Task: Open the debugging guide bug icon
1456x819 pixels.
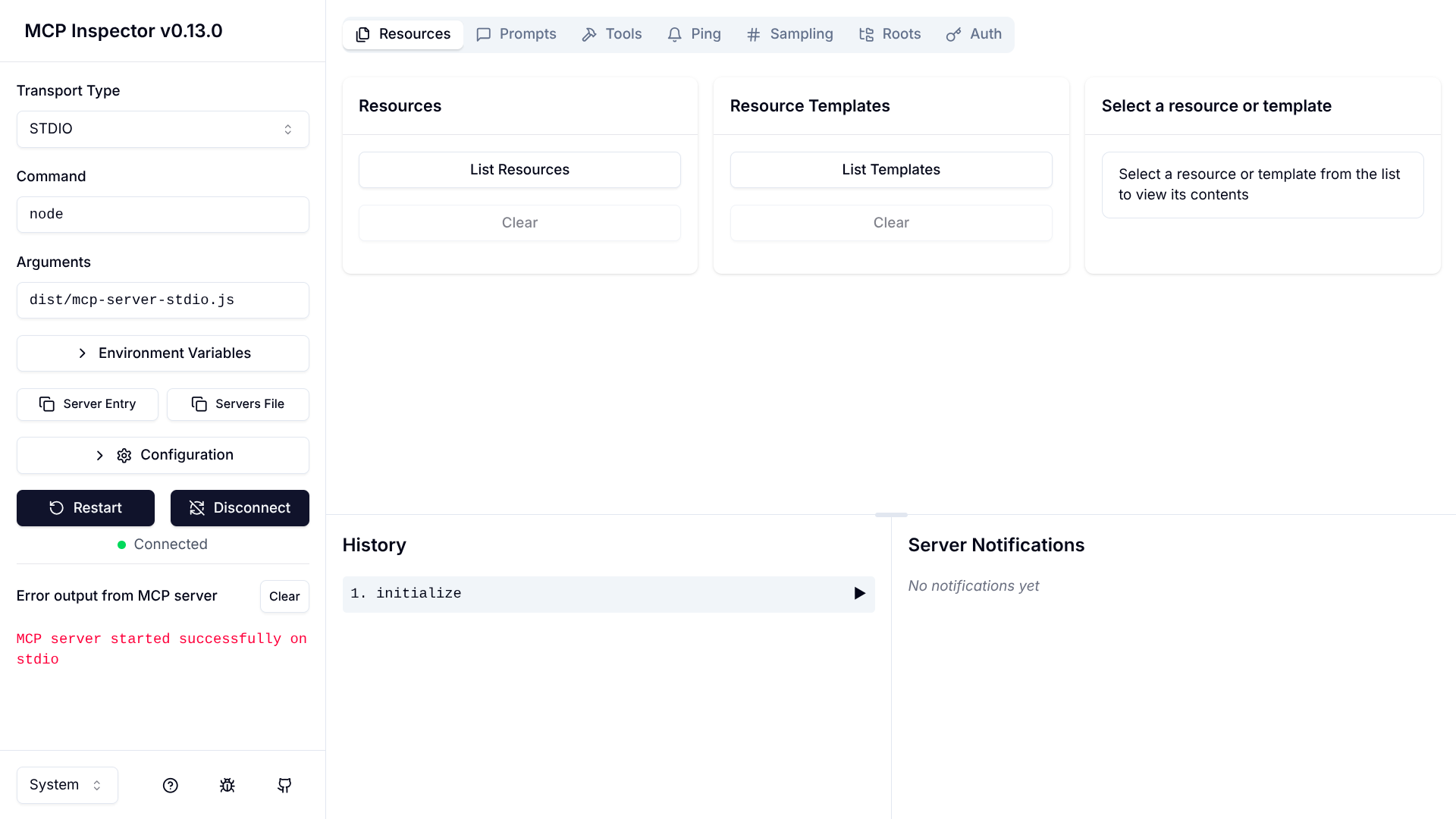Action: [x=227, y=786]
